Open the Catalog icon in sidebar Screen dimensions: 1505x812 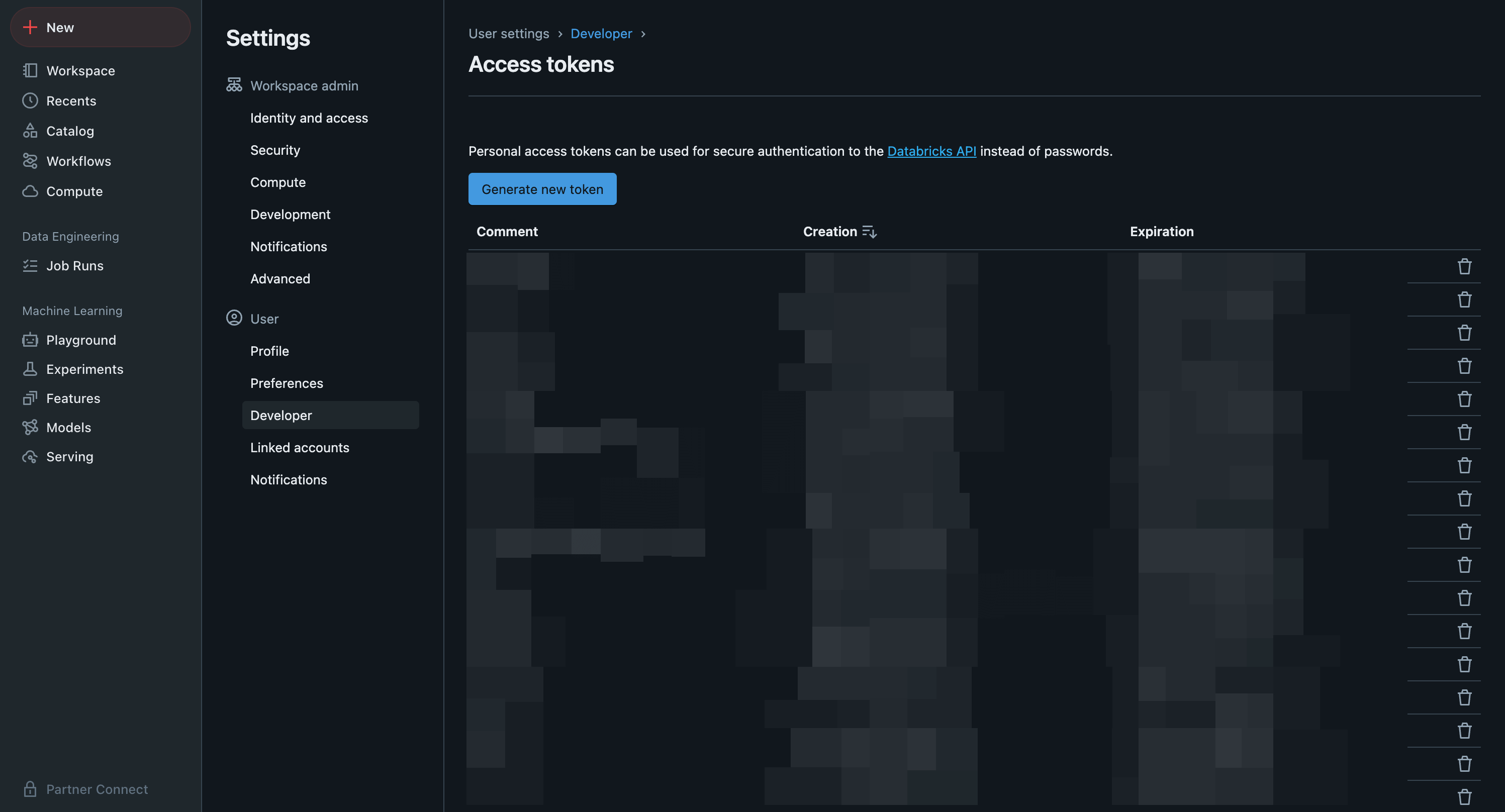pyautogui.click(x=30, y=131)
